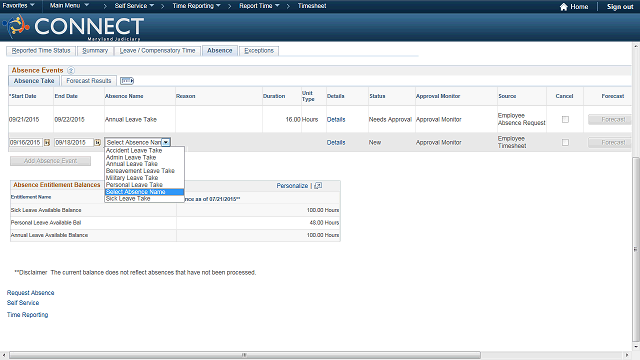640x360 pixels.
Task: Open the Select Absence Name dropdown arrow
Action: tap(166, 142)
